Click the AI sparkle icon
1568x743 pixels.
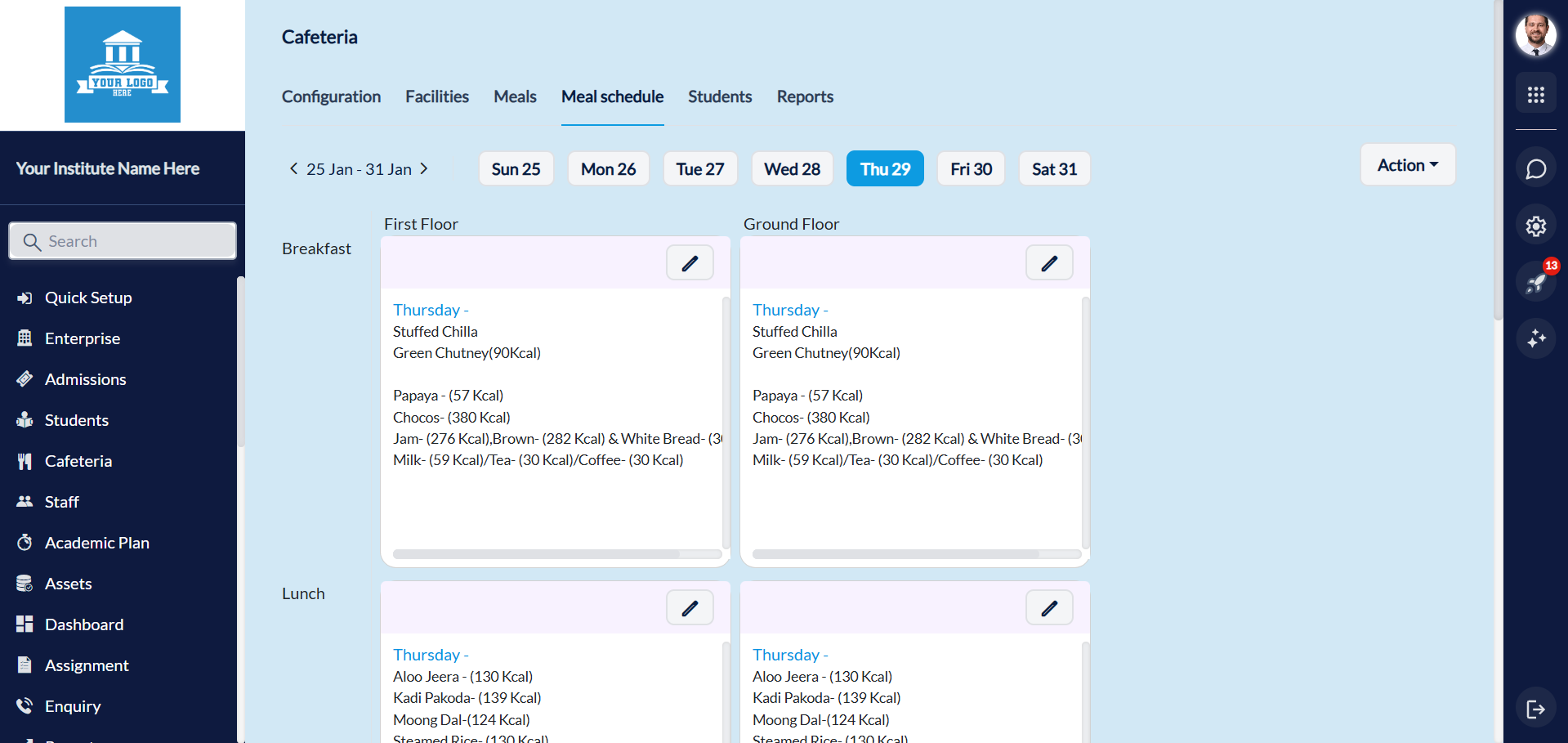coord(1536,338)
